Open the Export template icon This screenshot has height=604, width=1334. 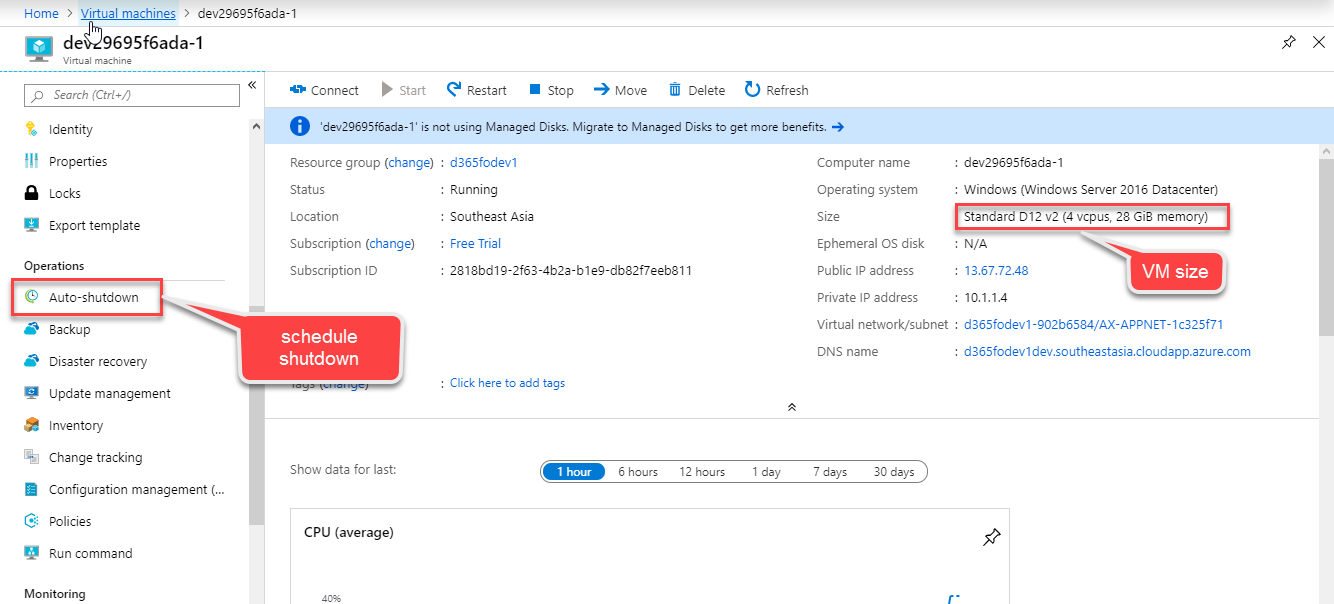pos(31,225)
